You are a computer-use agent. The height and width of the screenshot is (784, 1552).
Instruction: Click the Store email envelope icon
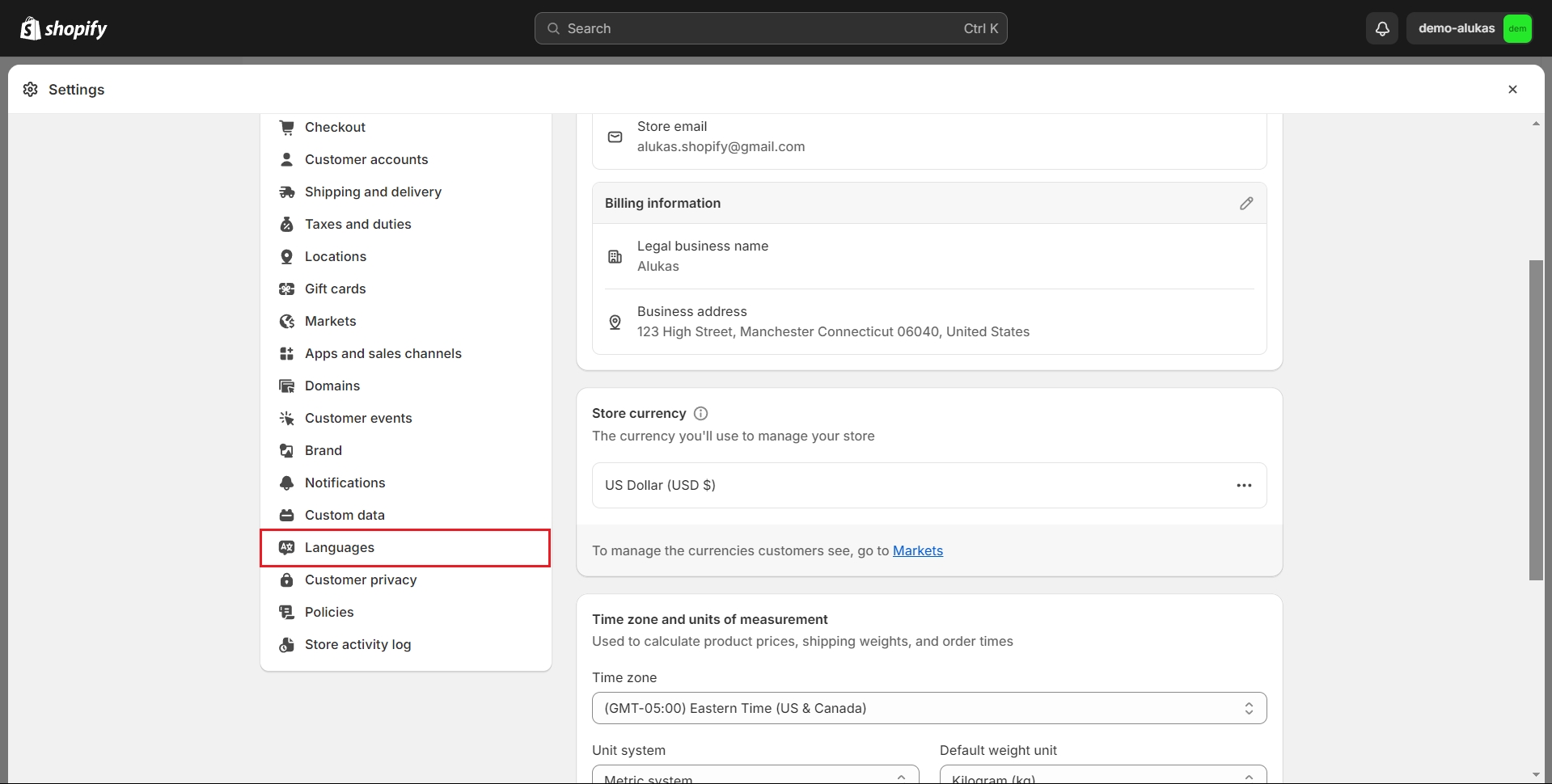click(615, 137)
